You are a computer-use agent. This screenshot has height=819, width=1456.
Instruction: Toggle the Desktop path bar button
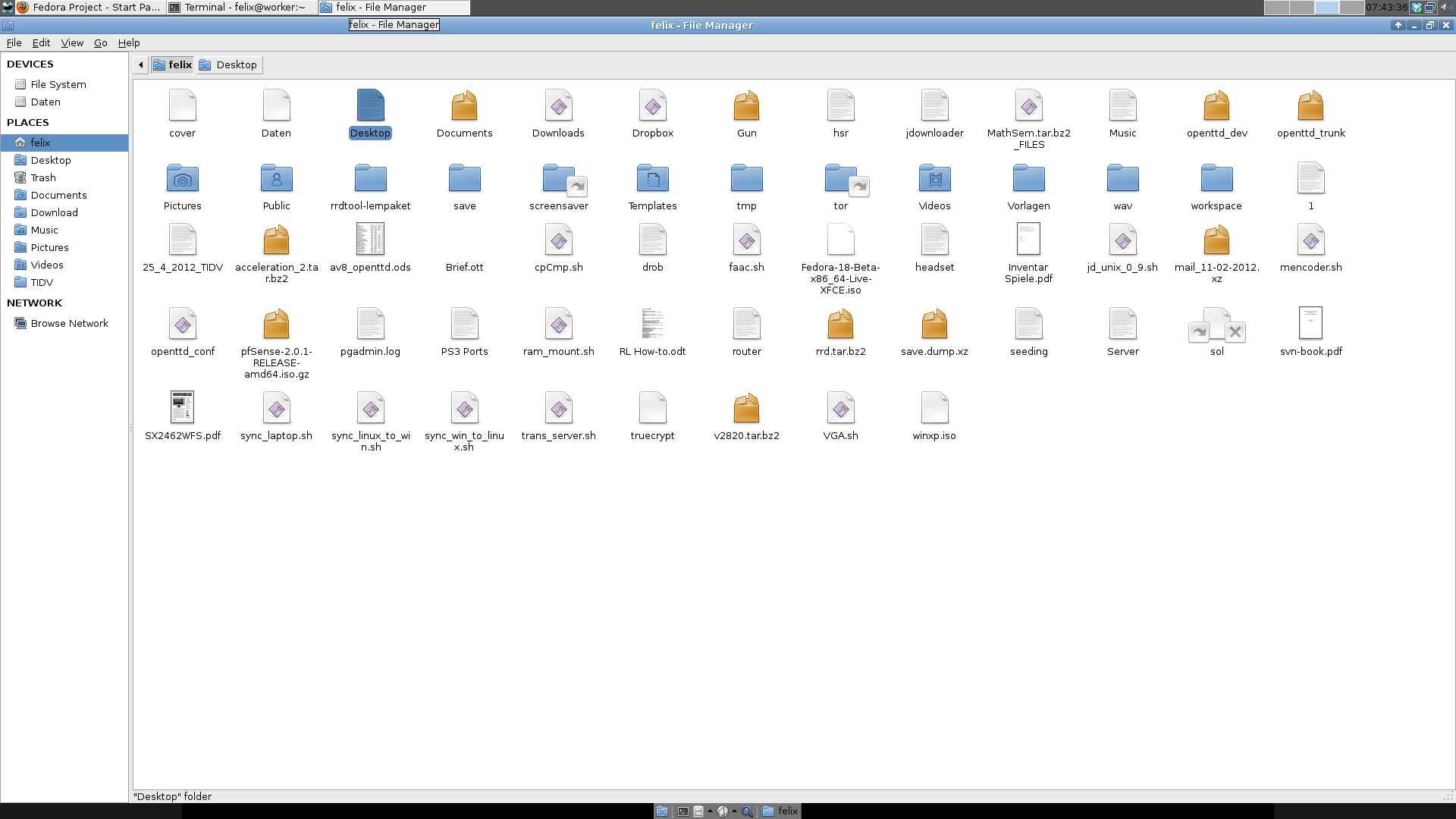click(x=229, y=65)
